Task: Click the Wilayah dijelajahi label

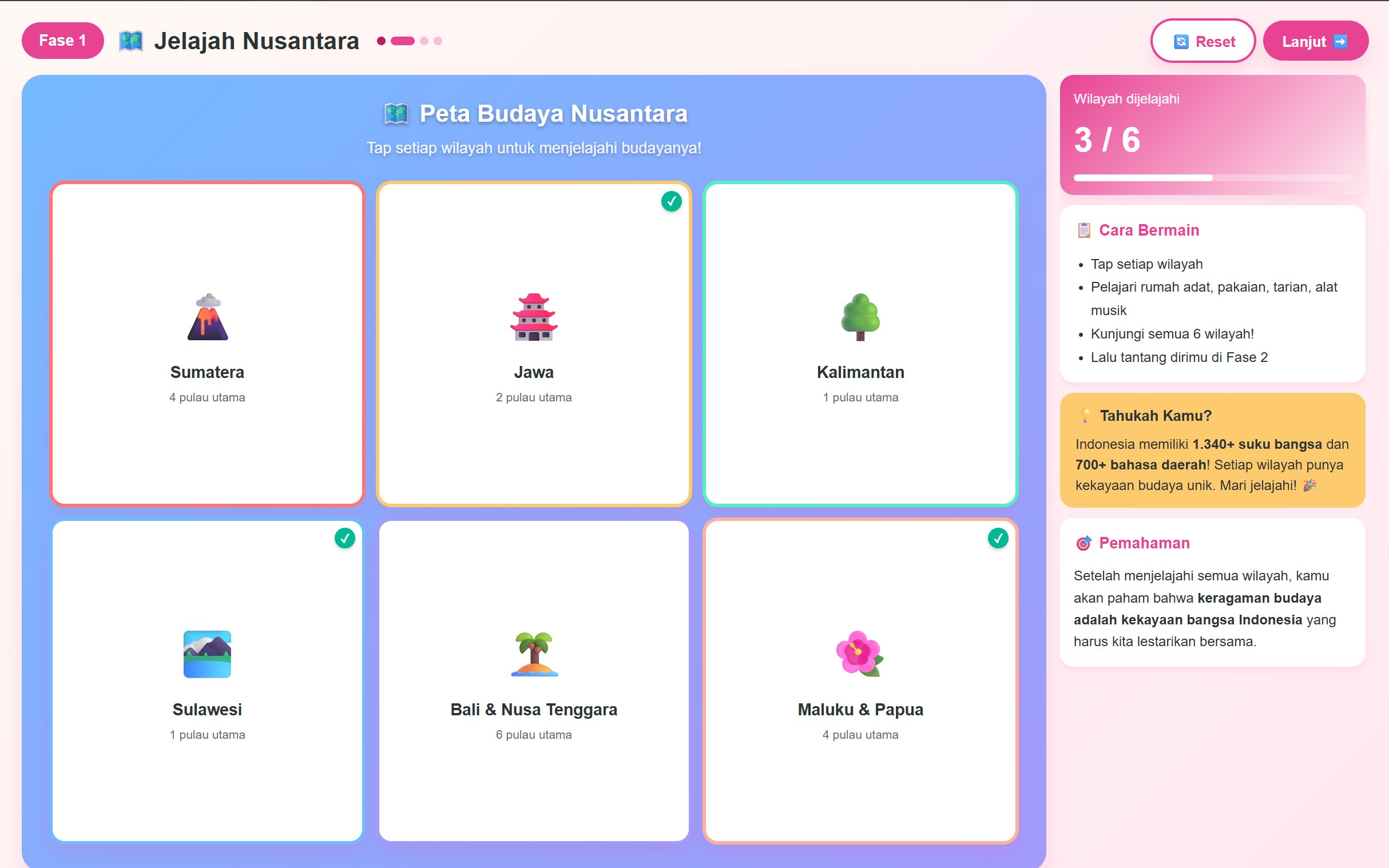Action: click(x=1126, y=99)
